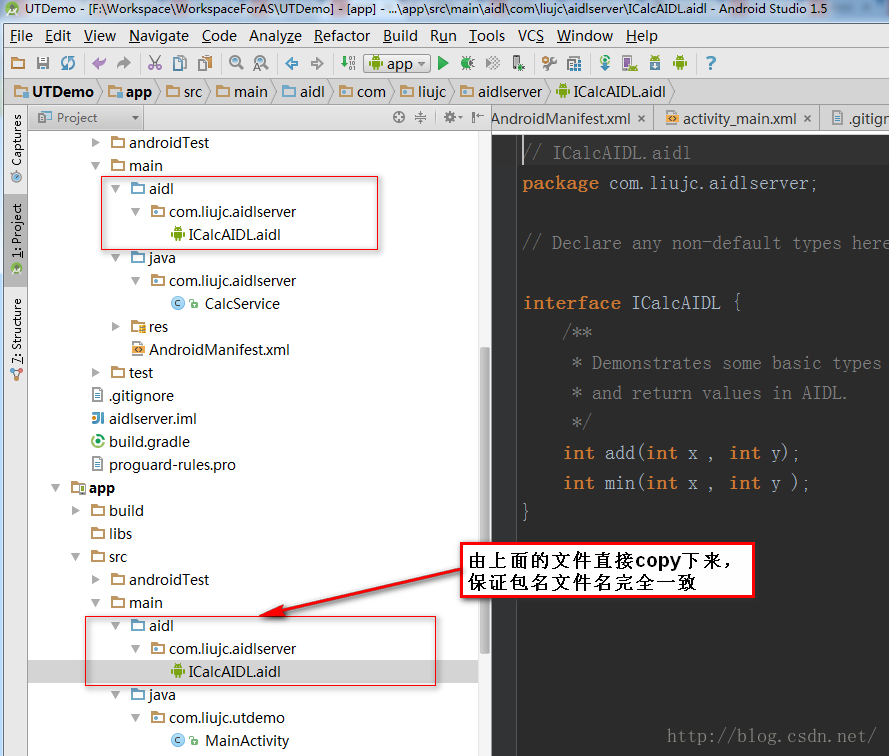Select CalcService class in project tree
The image size is (889, 756).
point(241,304)
